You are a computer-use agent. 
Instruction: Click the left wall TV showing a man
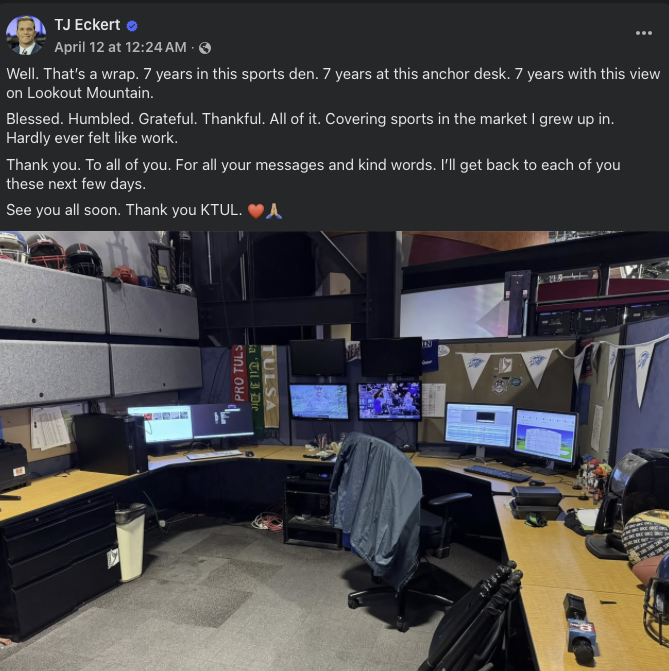tap(319, 401)
